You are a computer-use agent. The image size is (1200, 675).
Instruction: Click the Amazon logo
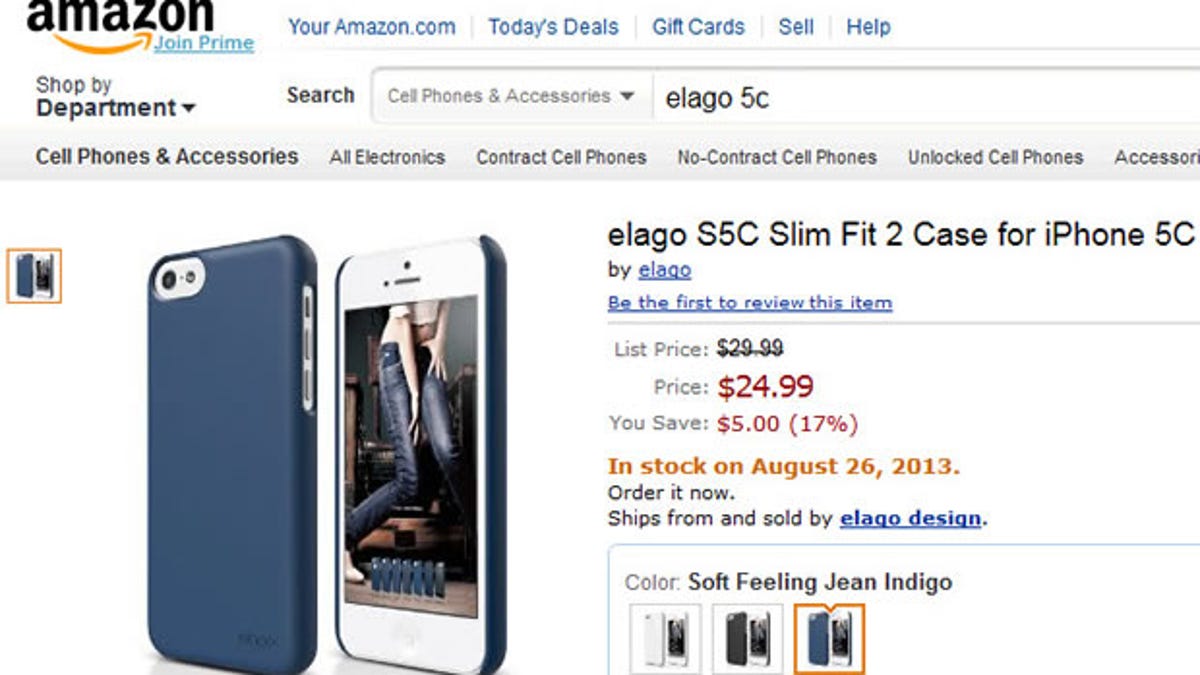[118, 20]
